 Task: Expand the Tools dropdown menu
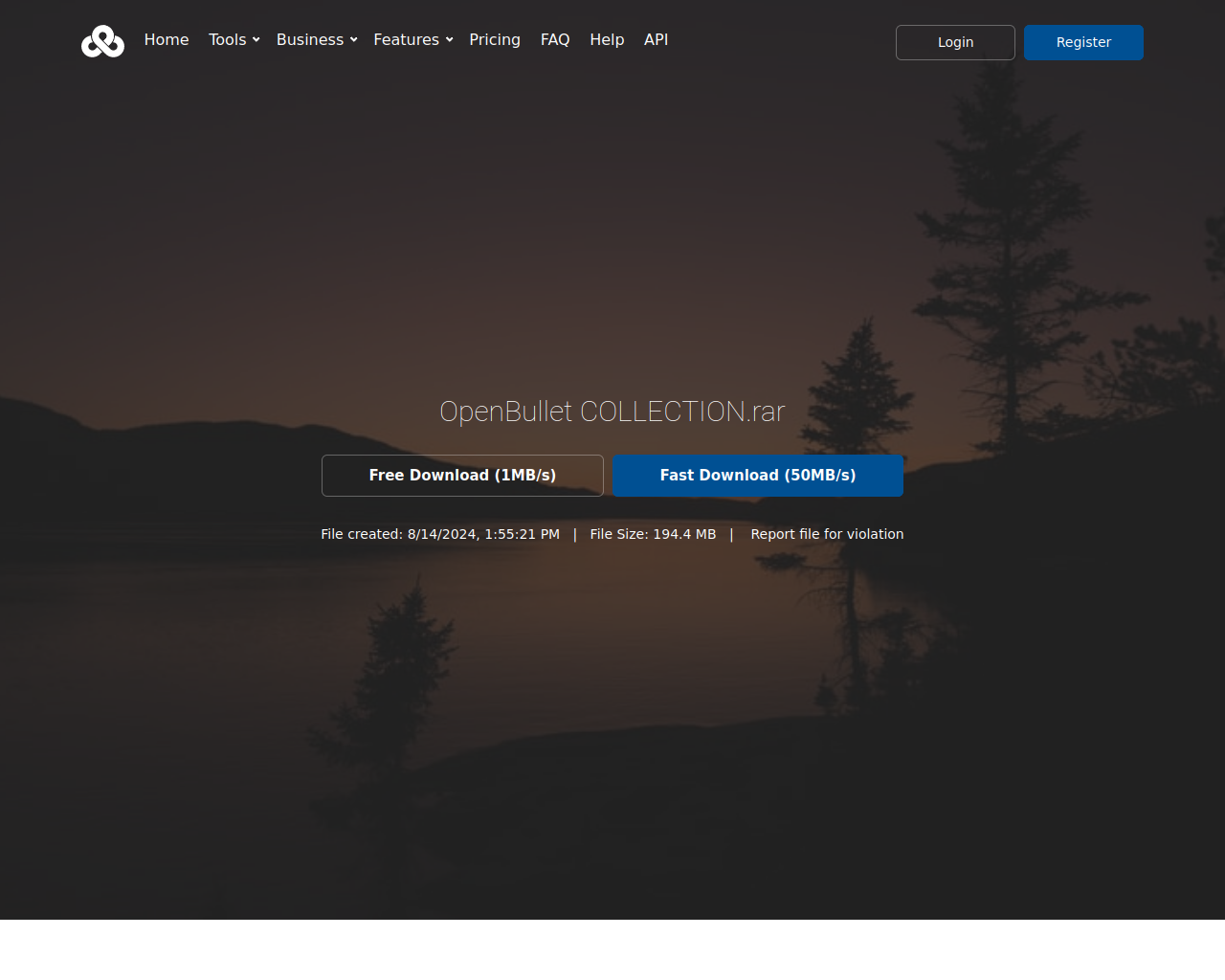[234, 39]
